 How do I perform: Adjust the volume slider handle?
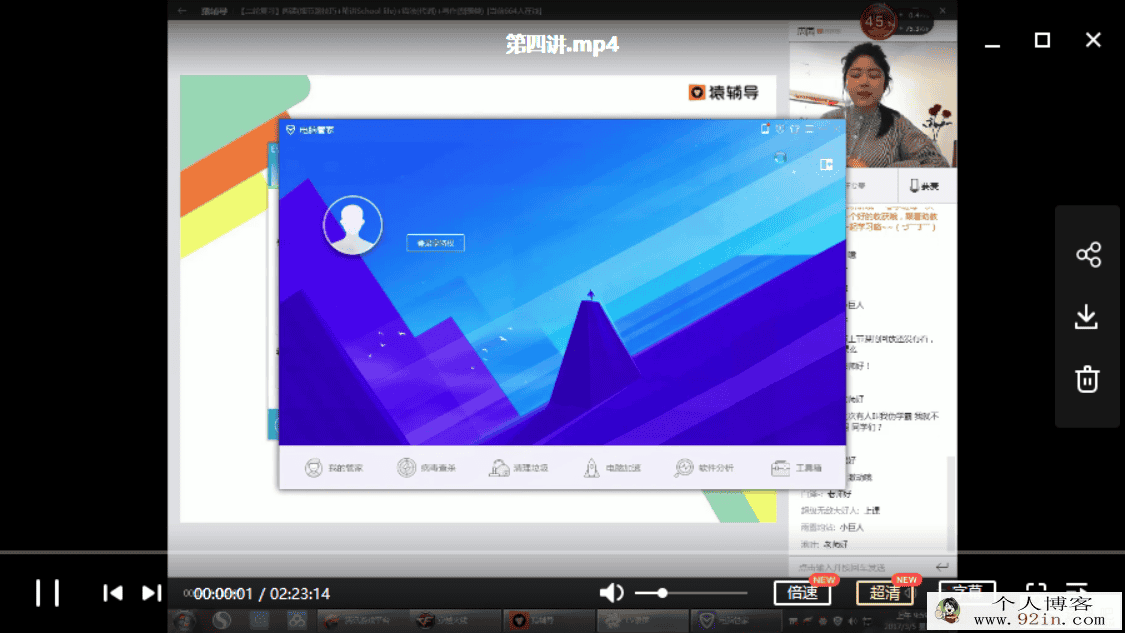click(662, 593)
